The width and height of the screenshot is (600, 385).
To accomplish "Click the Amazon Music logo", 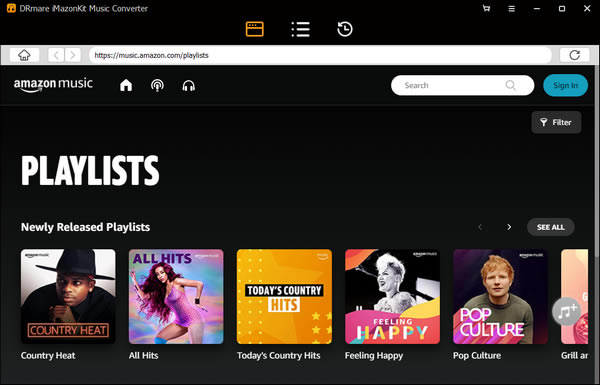I will click(x=53, y=85).
